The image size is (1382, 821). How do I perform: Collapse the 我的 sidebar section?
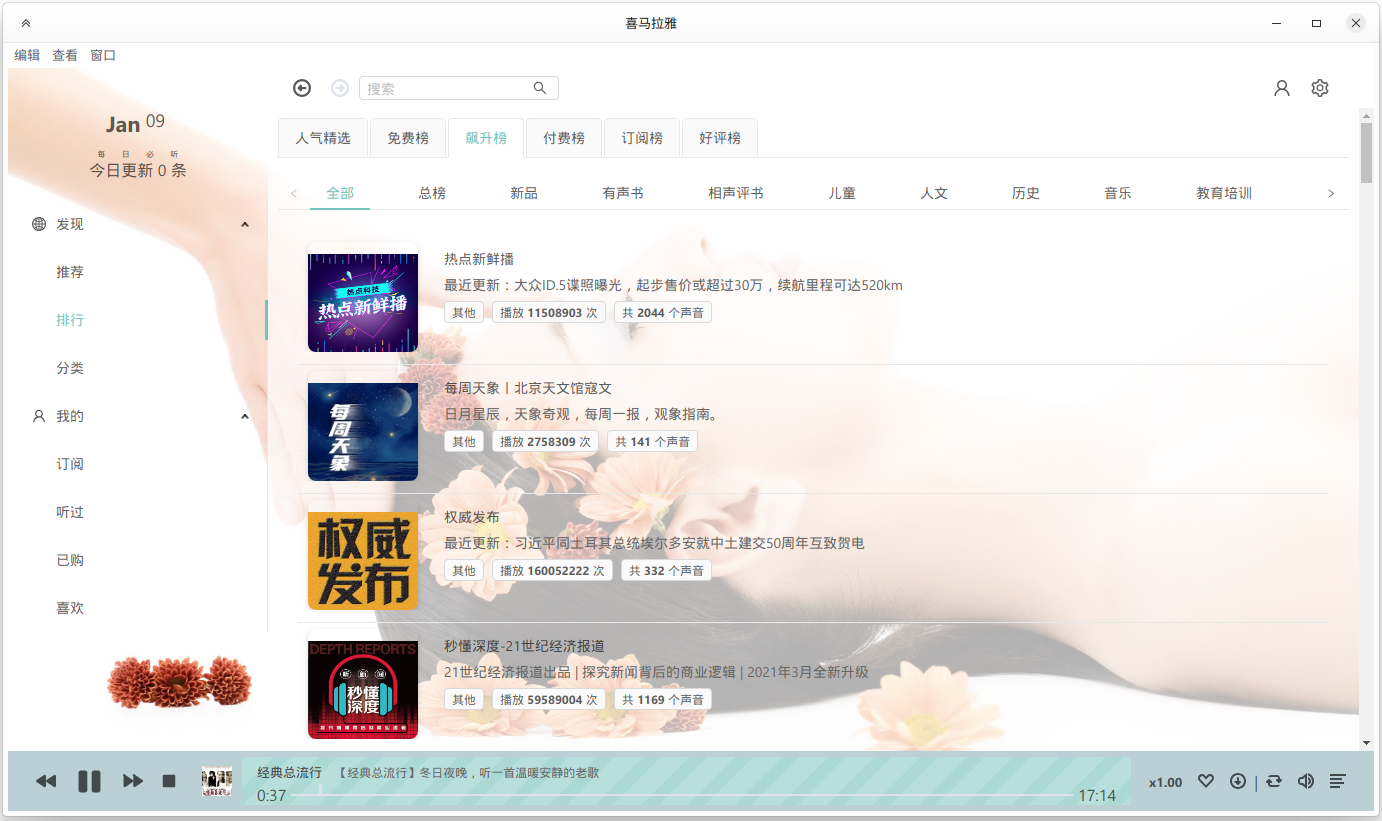pos(244,416)
